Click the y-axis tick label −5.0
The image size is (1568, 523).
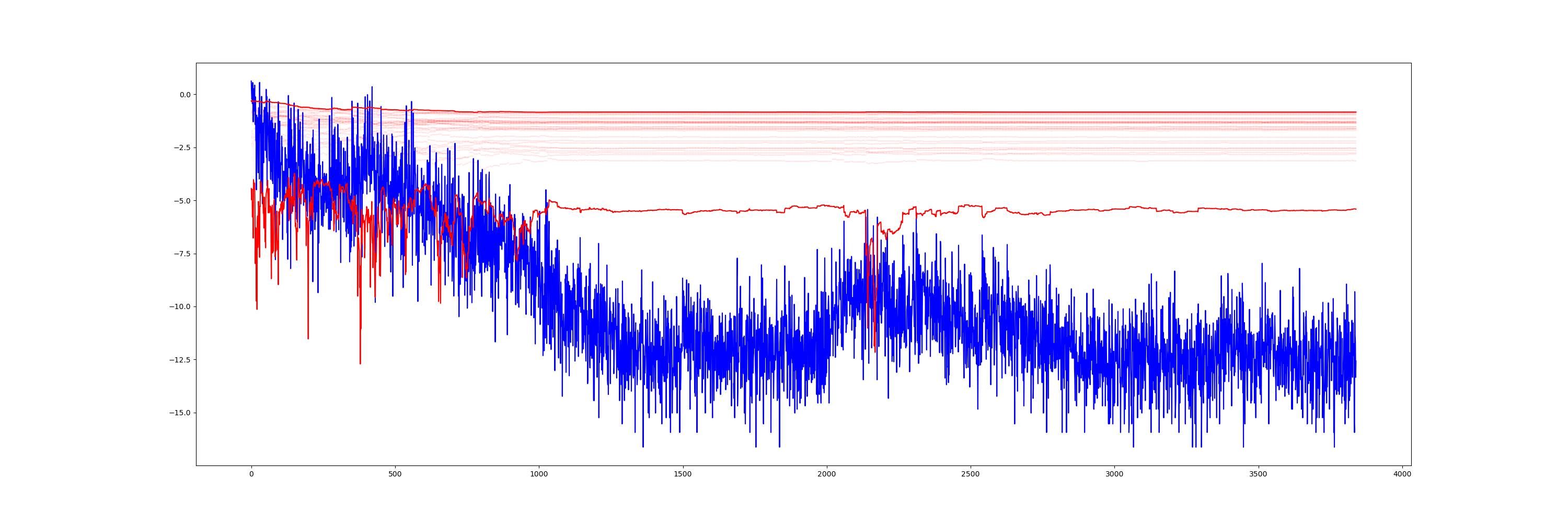(182, 200)
